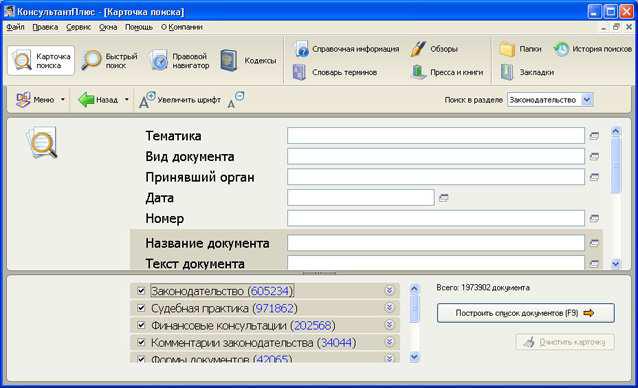This screenshot has width=638, height=388.
Task: Click Построить список документов (F9) button
Action: point(525,313)
